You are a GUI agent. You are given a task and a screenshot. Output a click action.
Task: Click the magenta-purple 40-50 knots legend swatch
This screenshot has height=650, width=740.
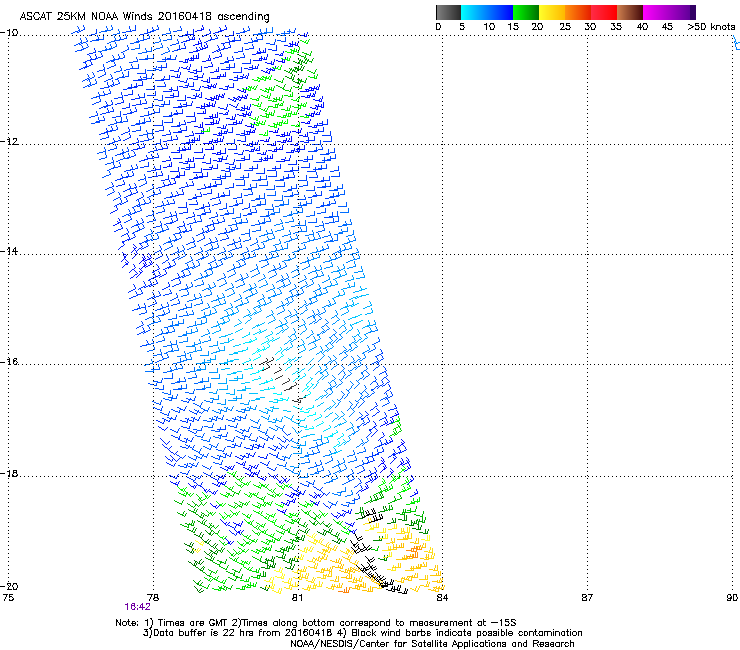tap(669, 12)
